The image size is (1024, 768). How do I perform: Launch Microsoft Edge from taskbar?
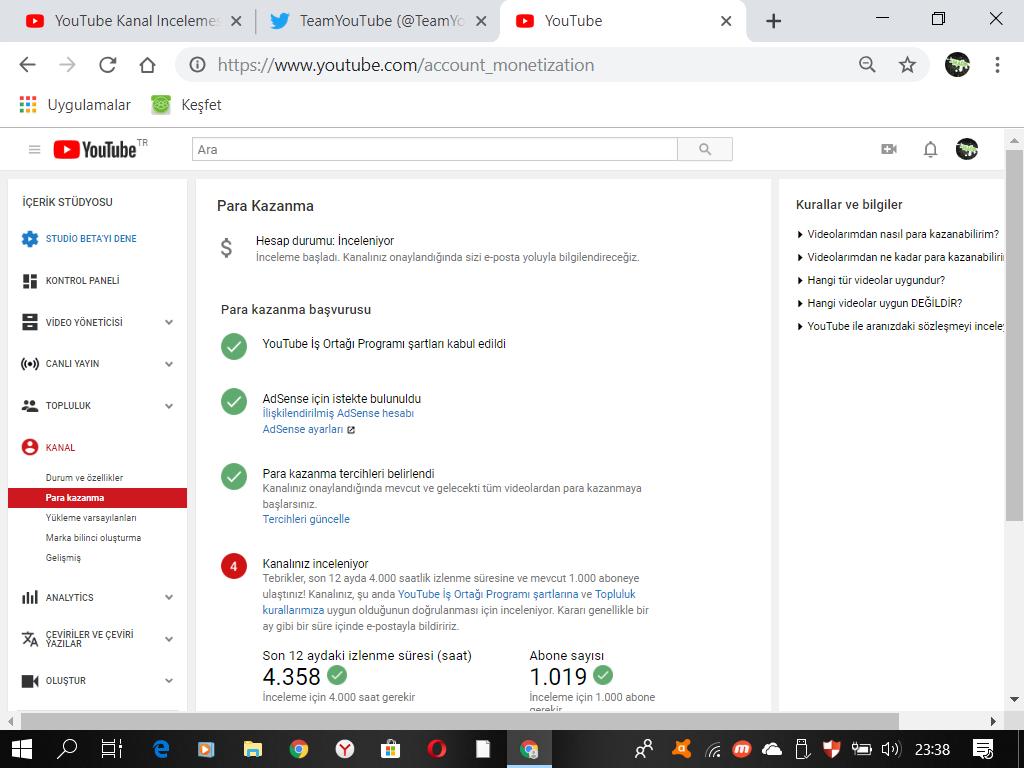pos(161,748)
